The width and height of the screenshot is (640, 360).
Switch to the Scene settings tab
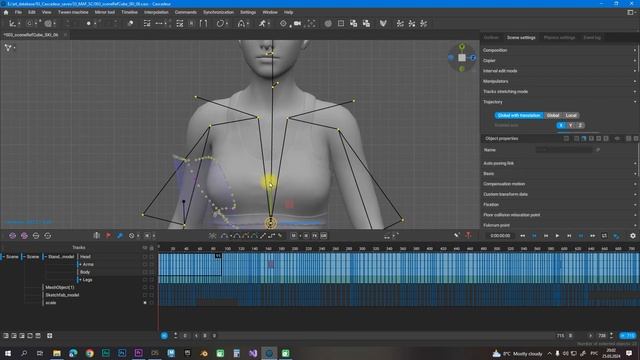point(521,38)
